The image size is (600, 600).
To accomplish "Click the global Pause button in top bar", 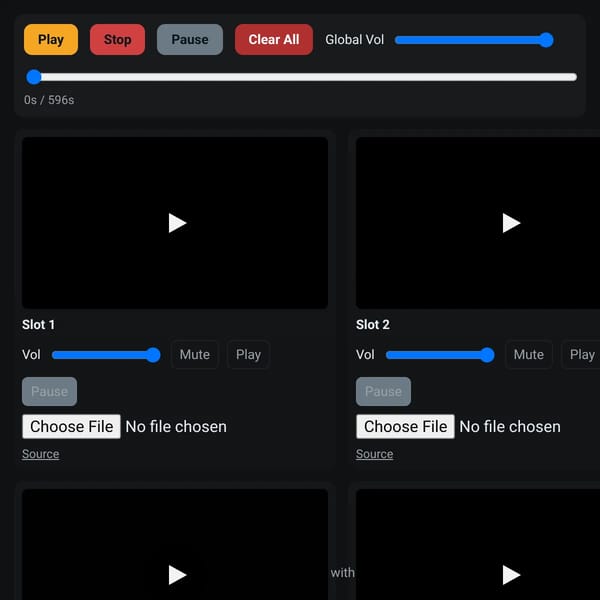I will click(190, 39).
